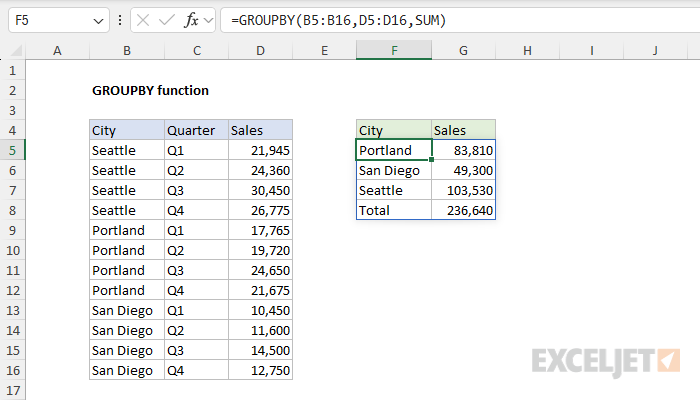Viewport: 700px width, 400px height.
Task: Open the dropdown arrow beside the fx icon
Action: (x=208, y=20)
